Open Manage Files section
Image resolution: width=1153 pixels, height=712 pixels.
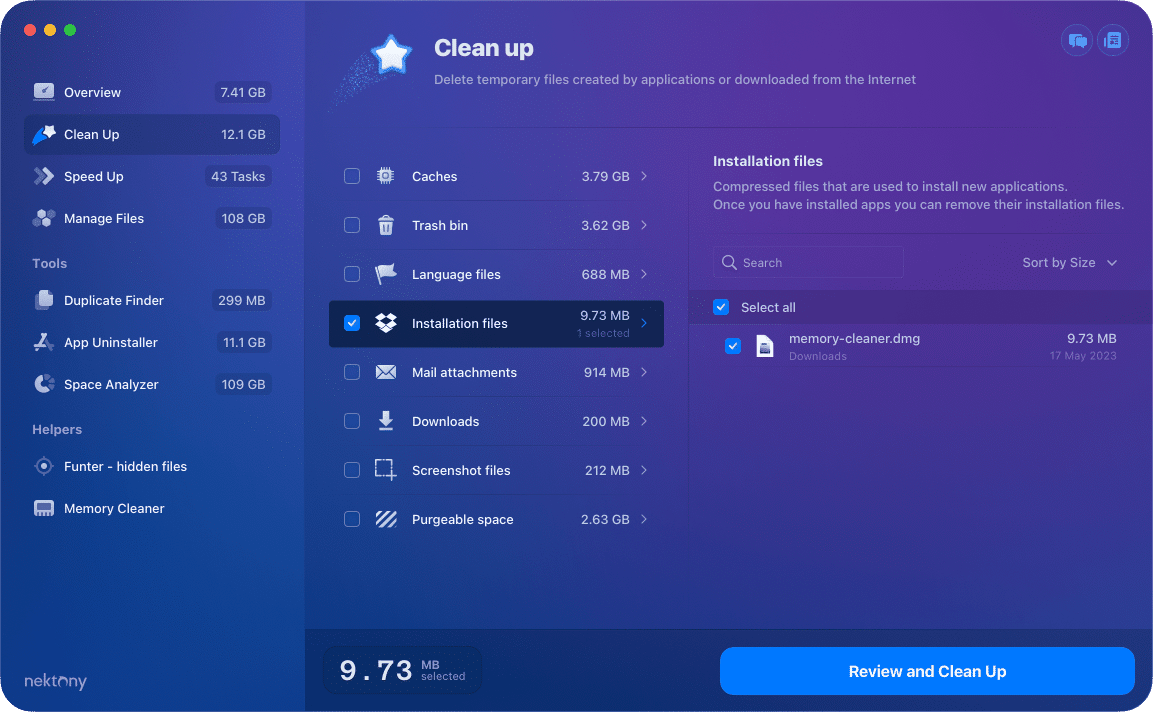pyautogui.click(x=151, y=218)
